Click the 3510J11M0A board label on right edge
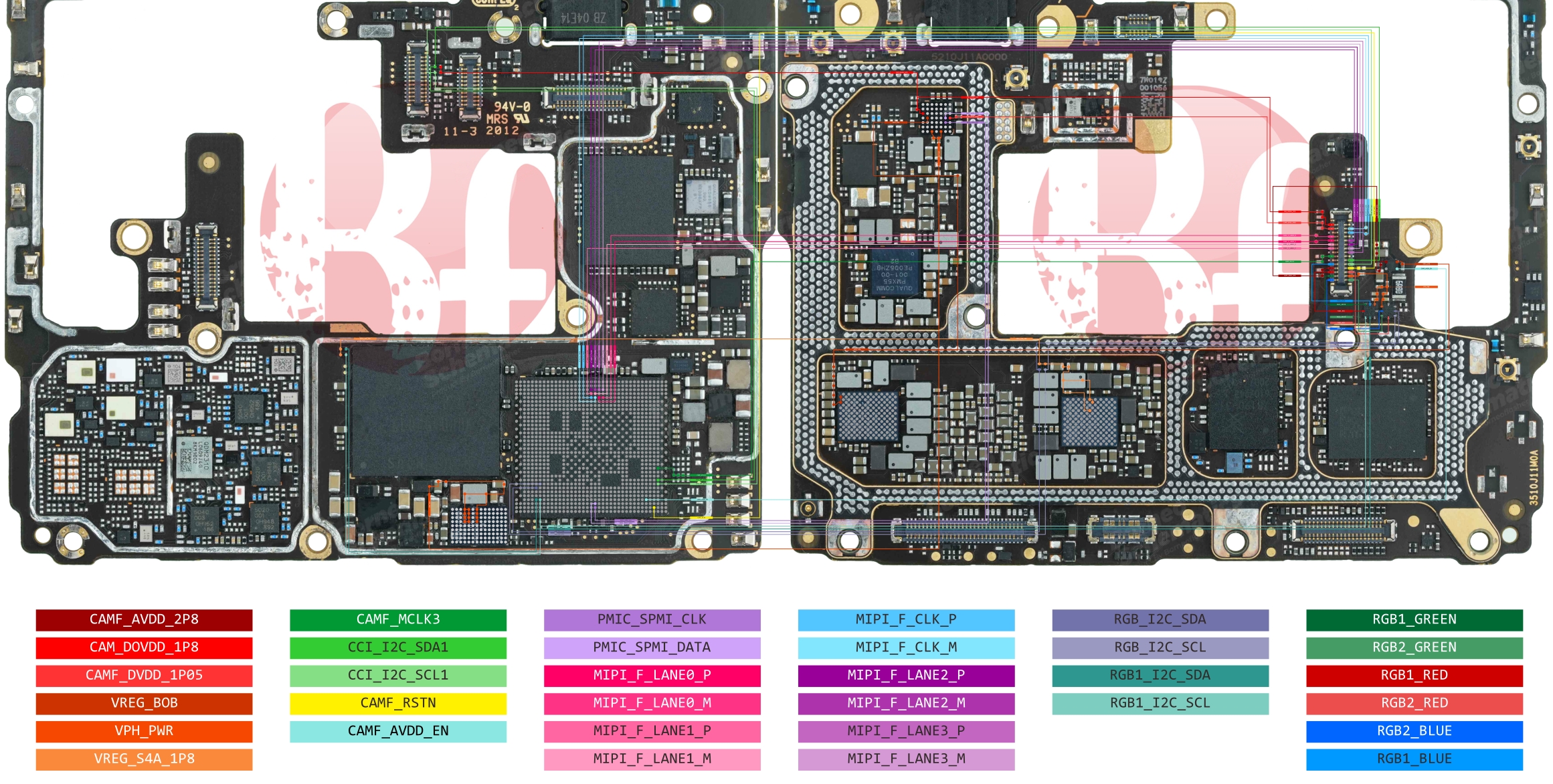This screenshot has width=1553, height=784. [x=1534, y=477]
